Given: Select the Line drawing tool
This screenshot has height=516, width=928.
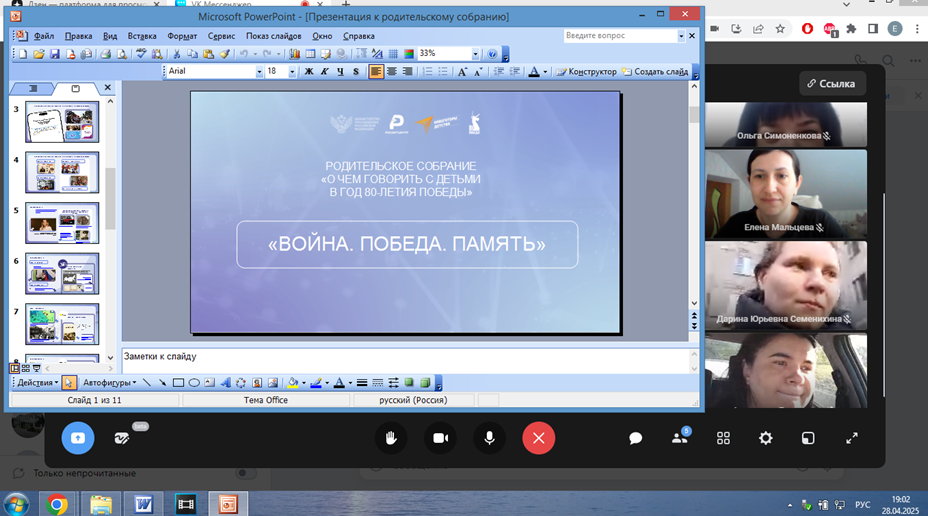Looking at the screenshot, I should click(x=147, y=383).
